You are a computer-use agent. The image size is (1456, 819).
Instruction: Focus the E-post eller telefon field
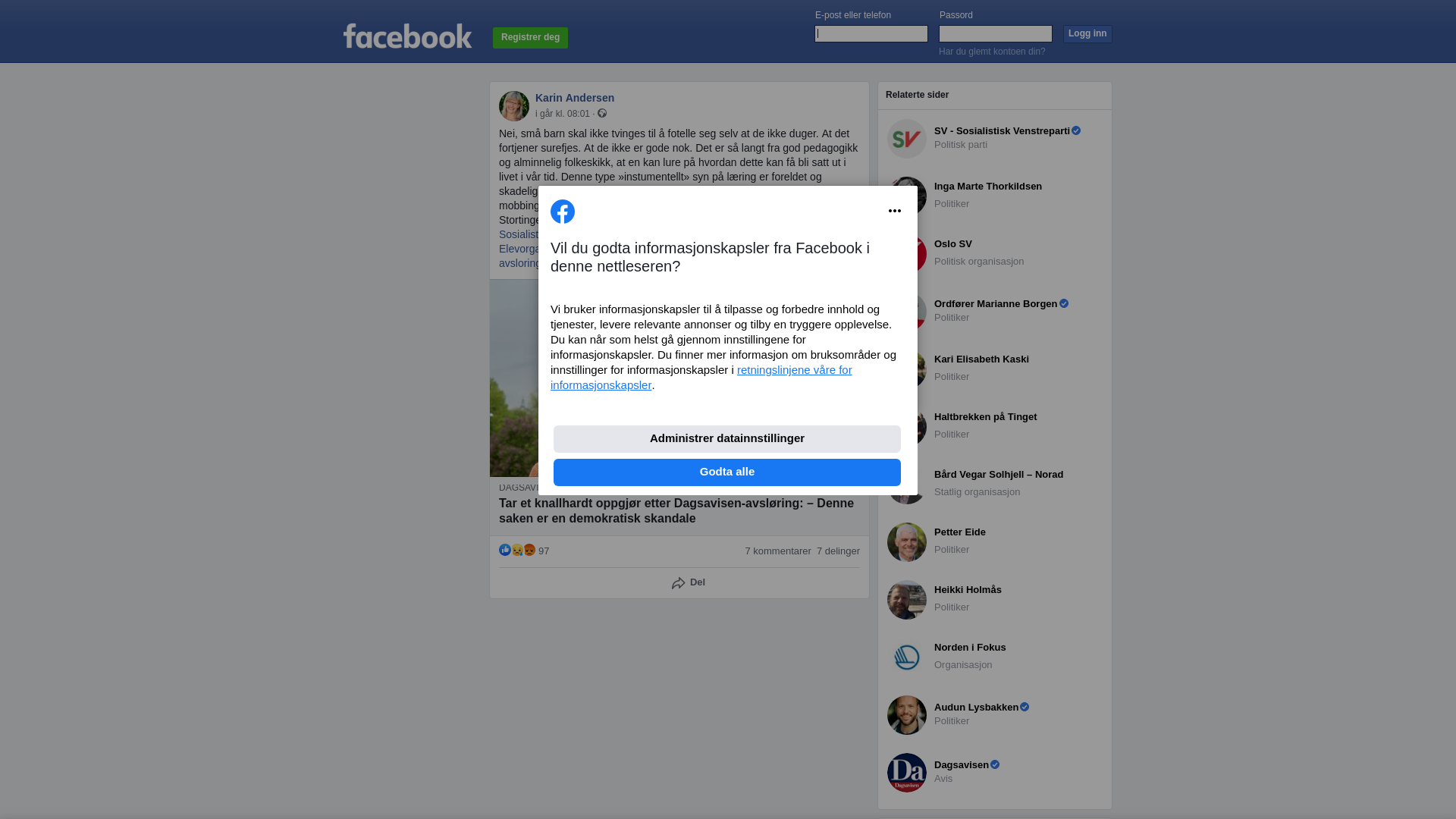pos(871,33)
